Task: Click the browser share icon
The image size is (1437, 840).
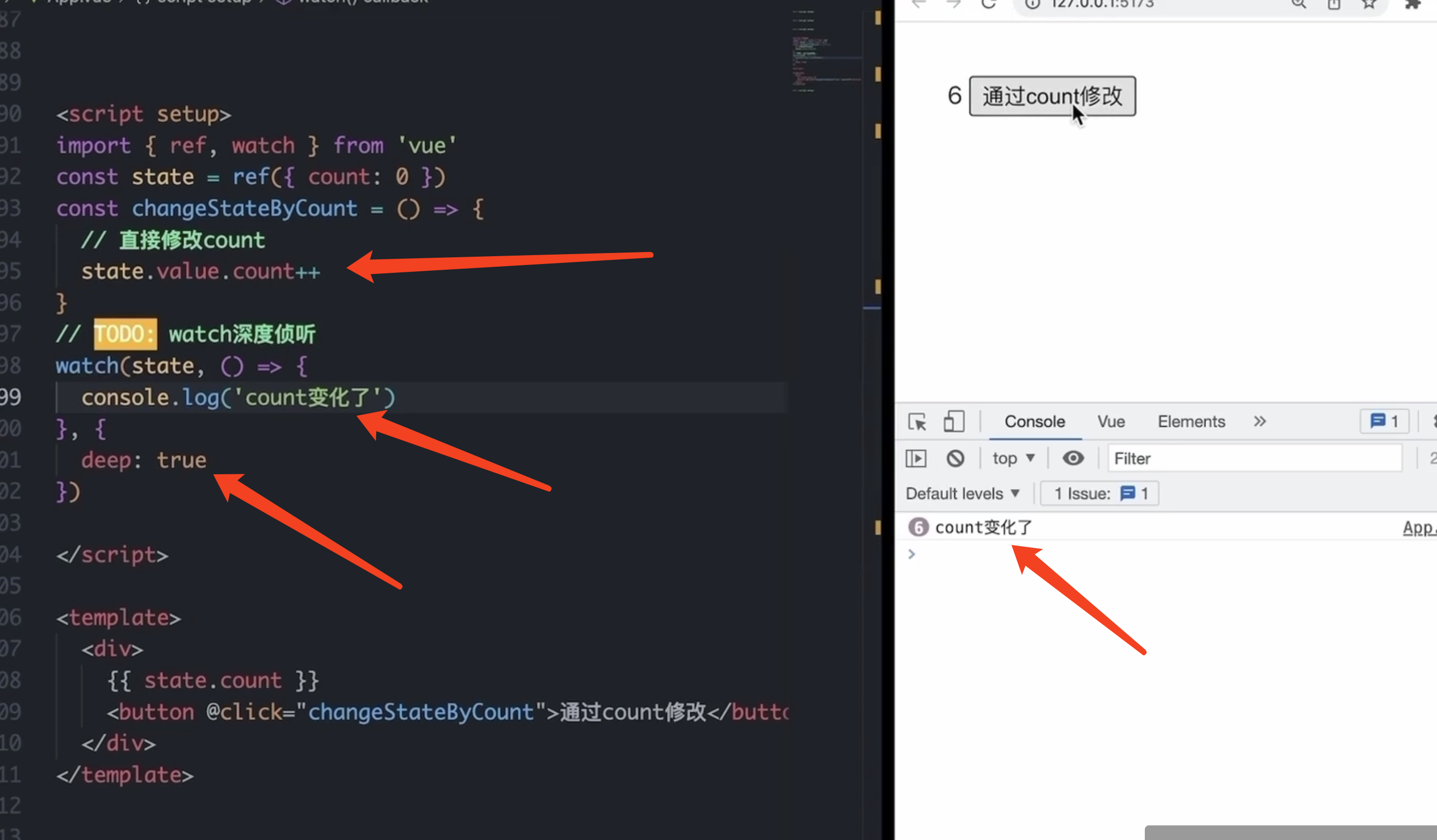Action: (x=1333, y=5)
